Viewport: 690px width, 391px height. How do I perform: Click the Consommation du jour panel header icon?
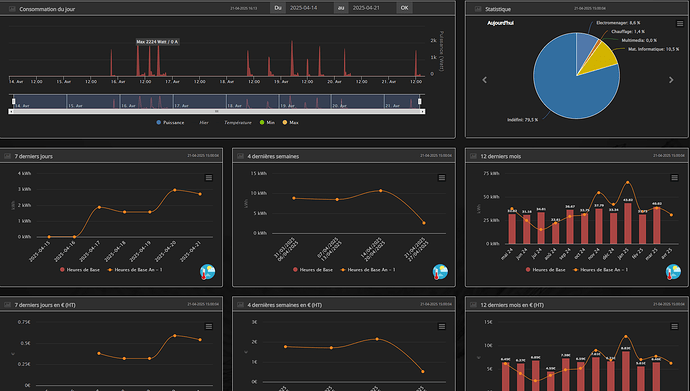(12, 9)
